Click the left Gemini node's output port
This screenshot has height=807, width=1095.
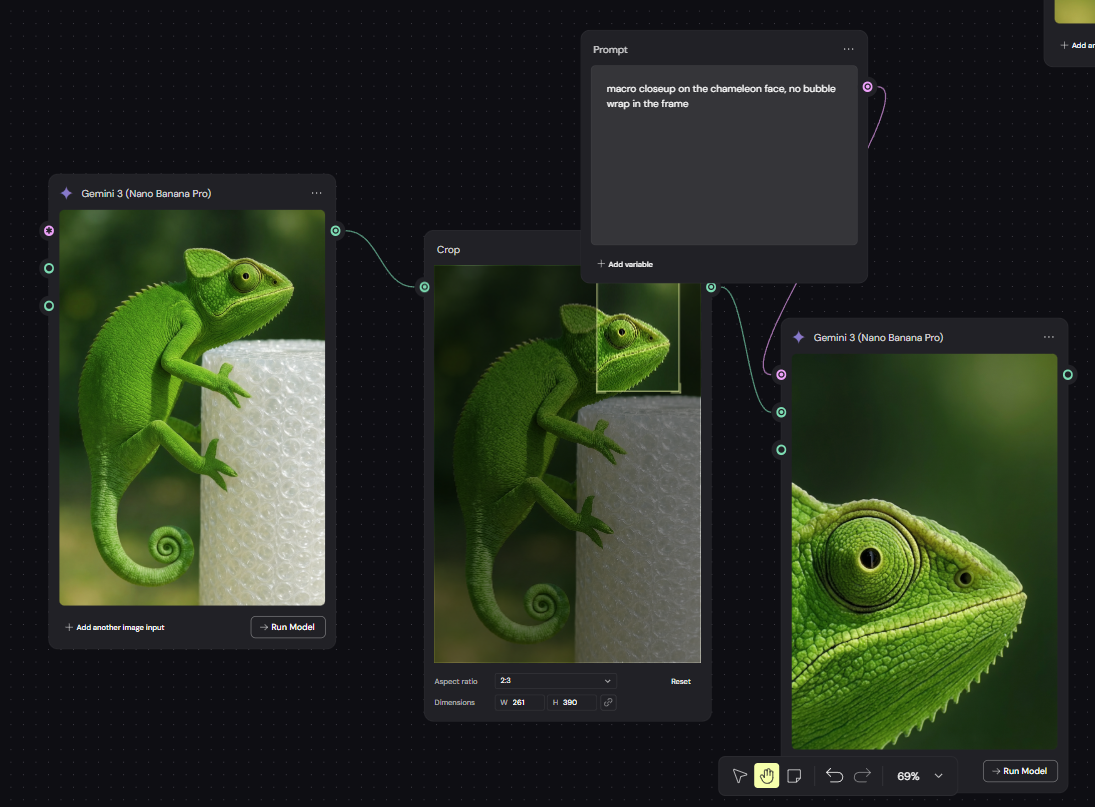click(x=336, y=230)
